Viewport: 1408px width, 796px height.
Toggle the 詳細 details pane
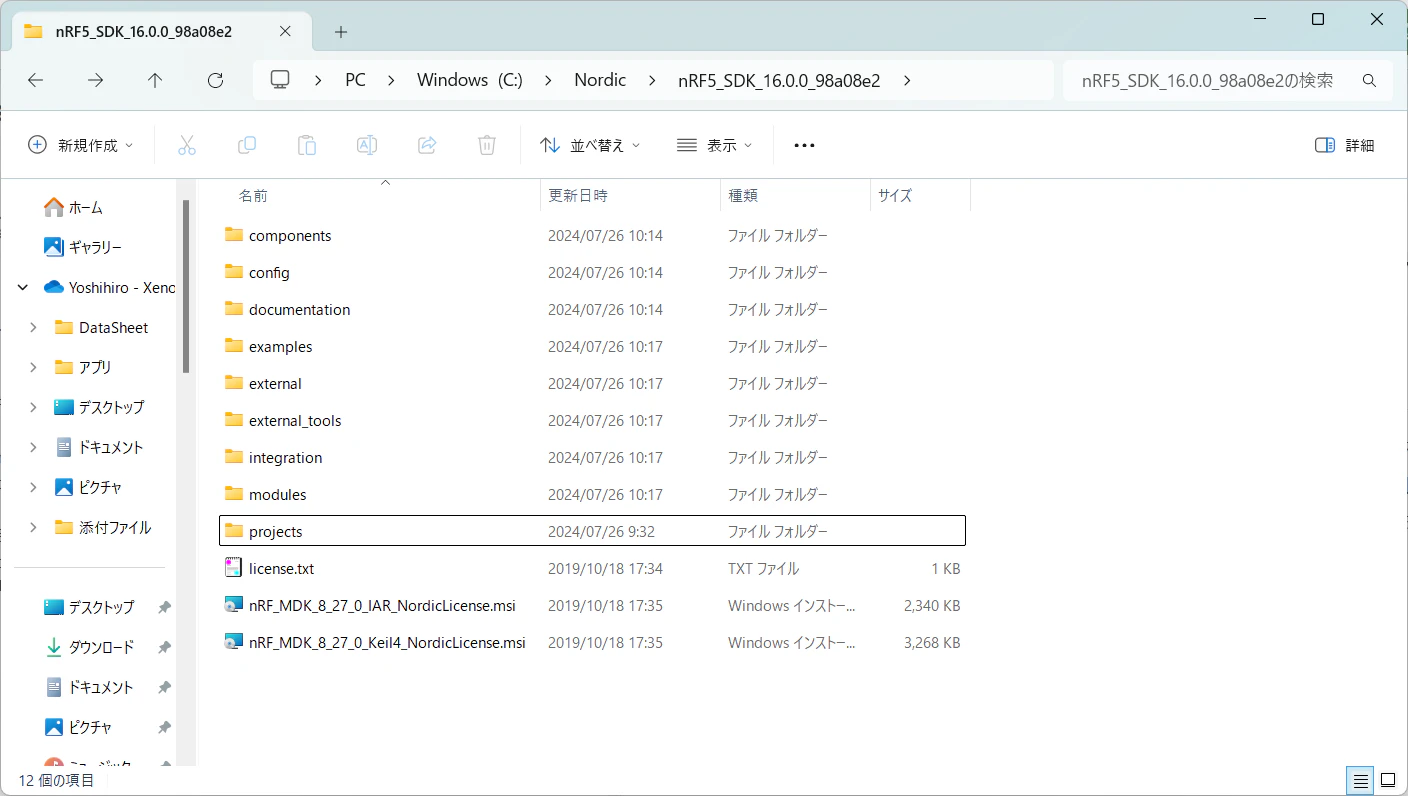coord(1345,145)
